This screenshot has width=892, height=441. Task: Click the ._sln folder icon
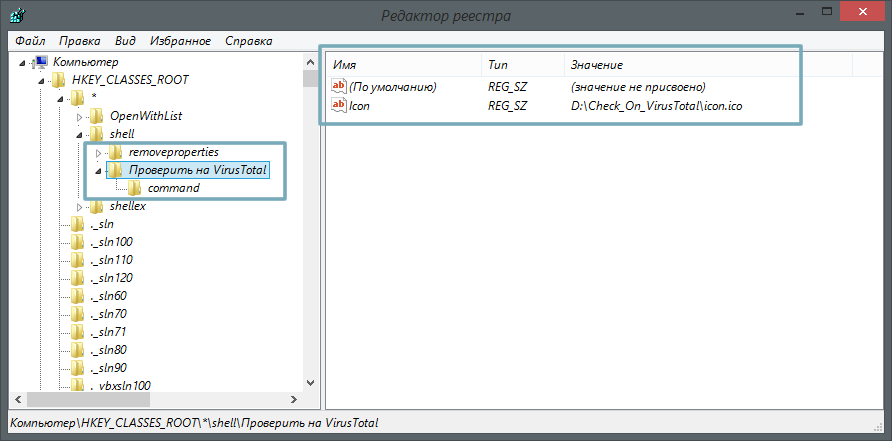[x=78, y=224]
